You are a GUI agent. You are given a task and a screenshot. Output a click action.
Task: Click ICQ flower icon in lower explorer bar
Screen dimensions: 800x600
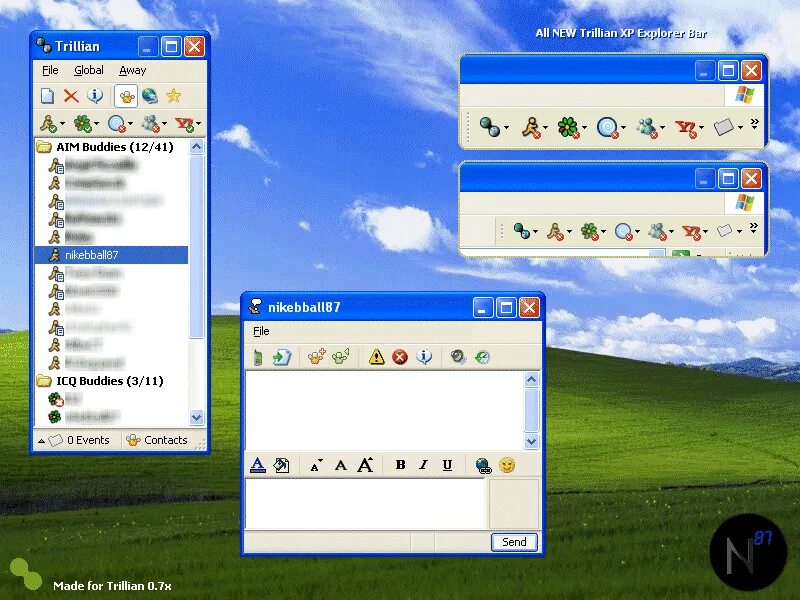pyautogui.click(x=589, y=232)
